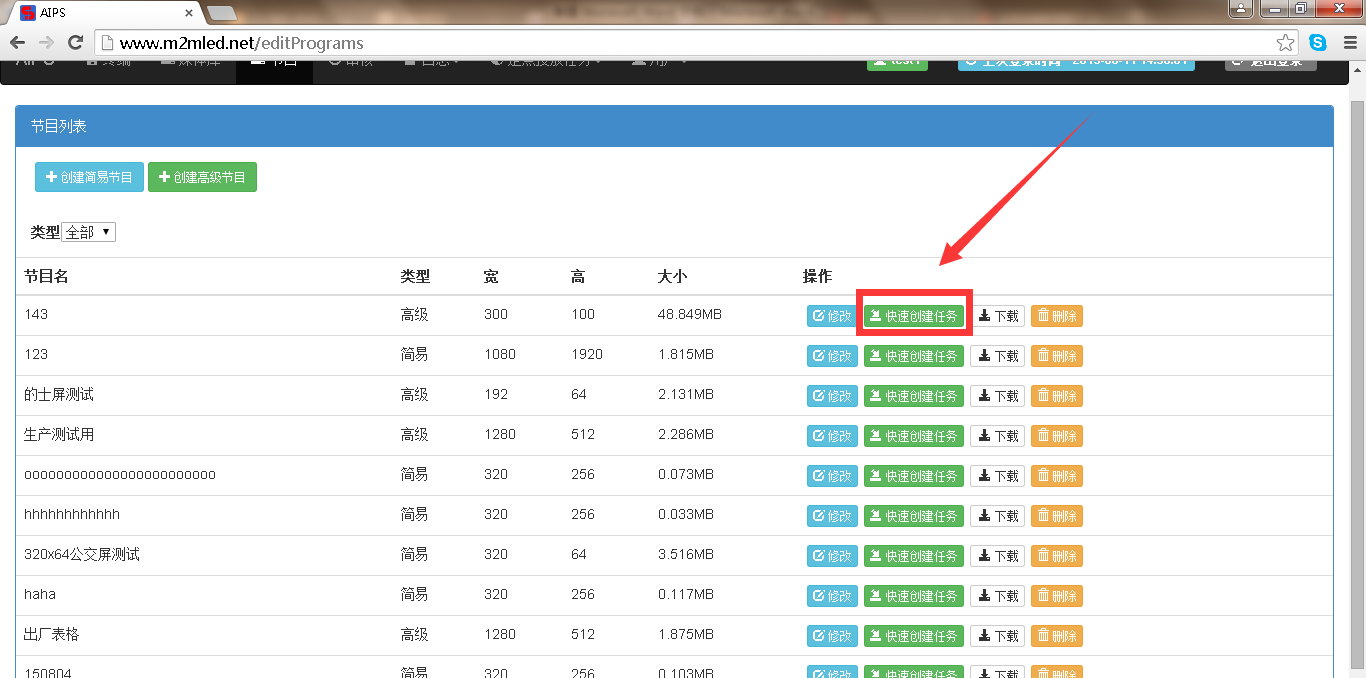Delete the 出厂表格 program

coord(1057,636)
